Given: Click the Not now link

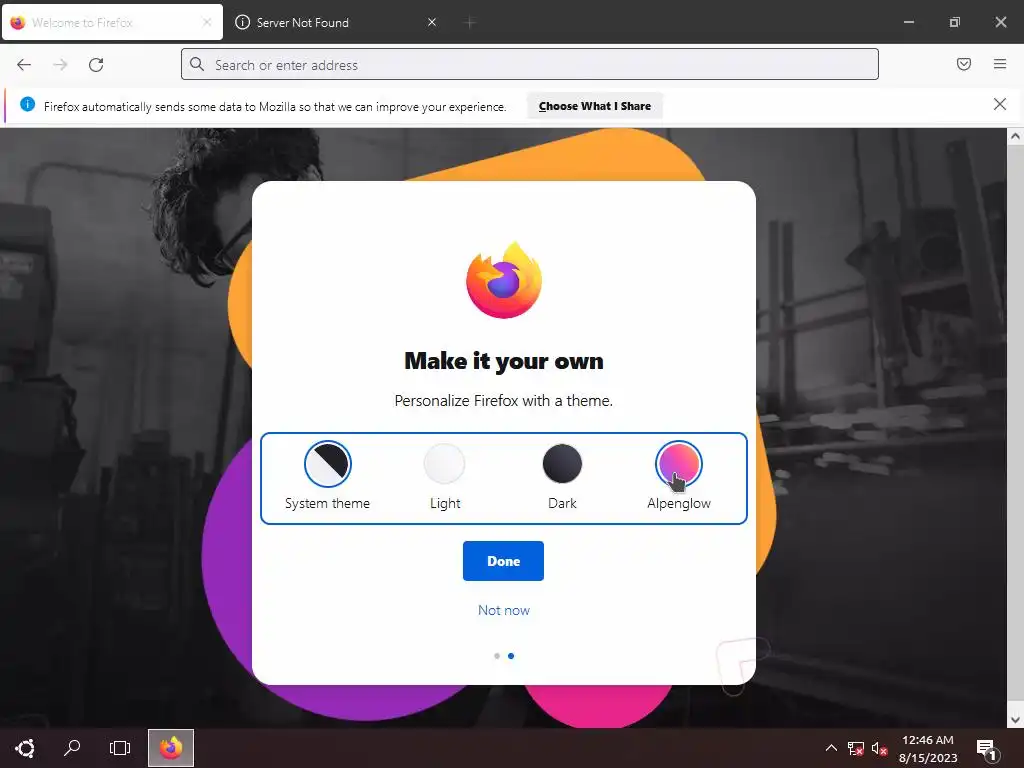Looking at the screenshot, I should point(504,610).
